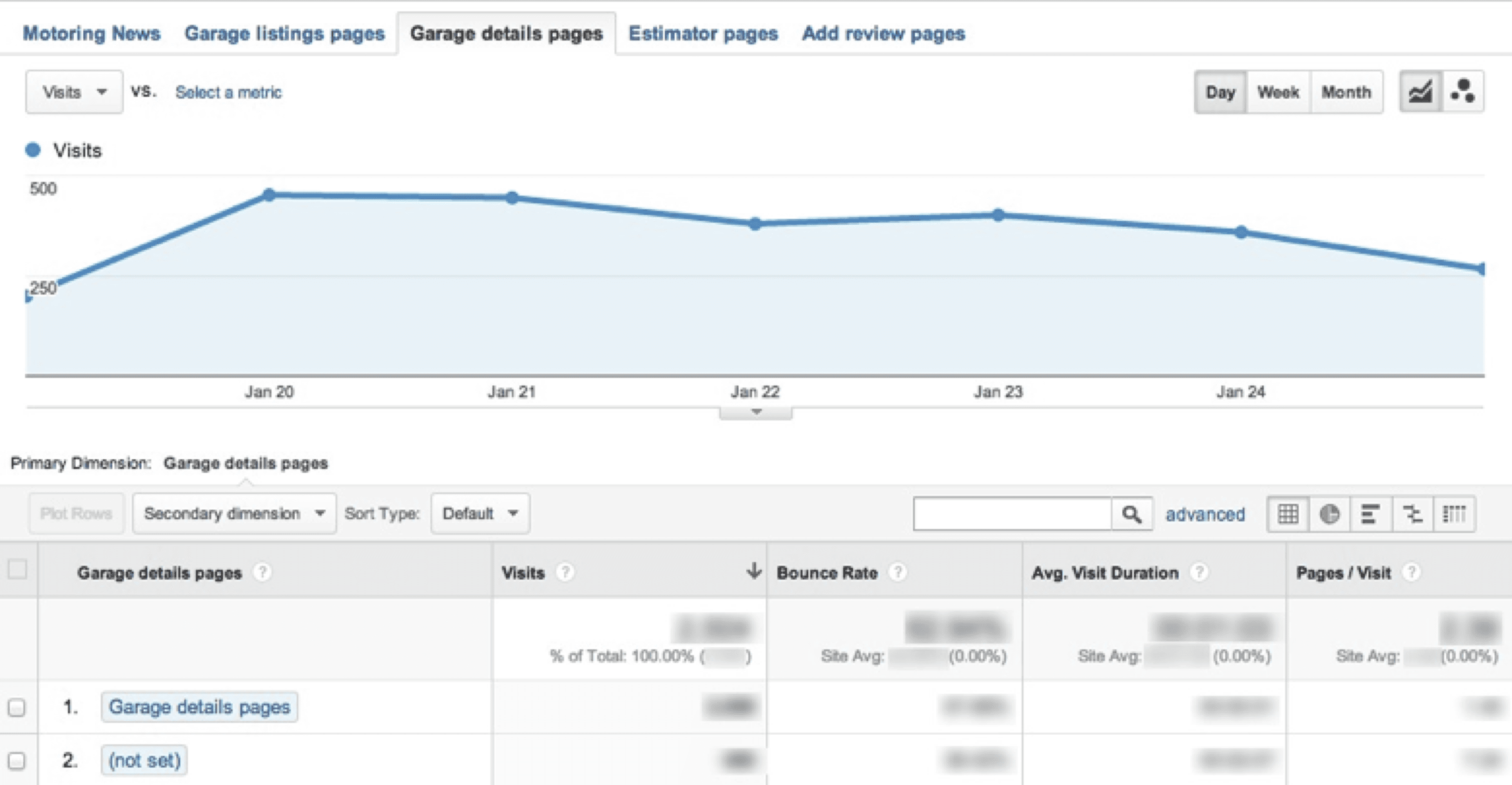Select the comparison view icon
The height and width of the screenshot is (785, 1512).
[1412, 514]
